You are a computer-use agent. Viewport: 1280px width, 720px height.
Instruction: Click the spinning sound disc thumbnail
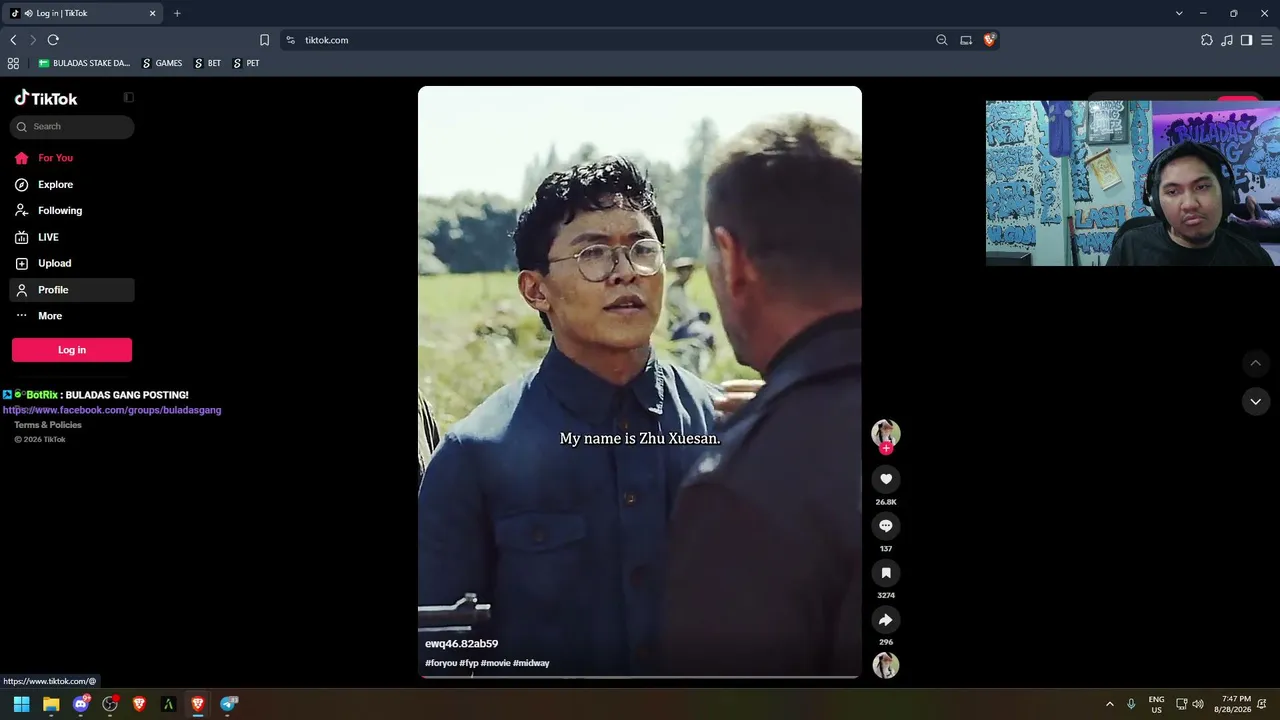pyautogui.click(x=886, y=665)
